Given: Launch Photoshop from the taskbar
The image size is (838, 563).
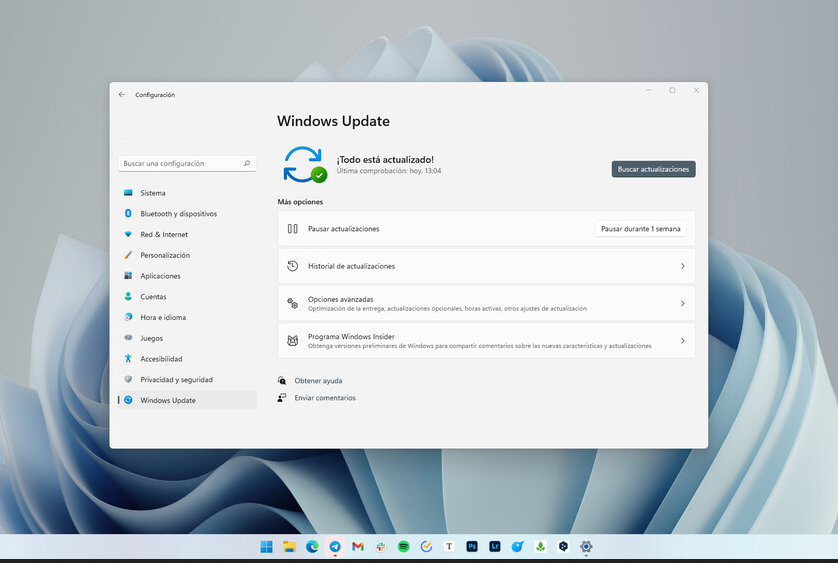Looking at the screenshot, I should click(x=472, y=546).
